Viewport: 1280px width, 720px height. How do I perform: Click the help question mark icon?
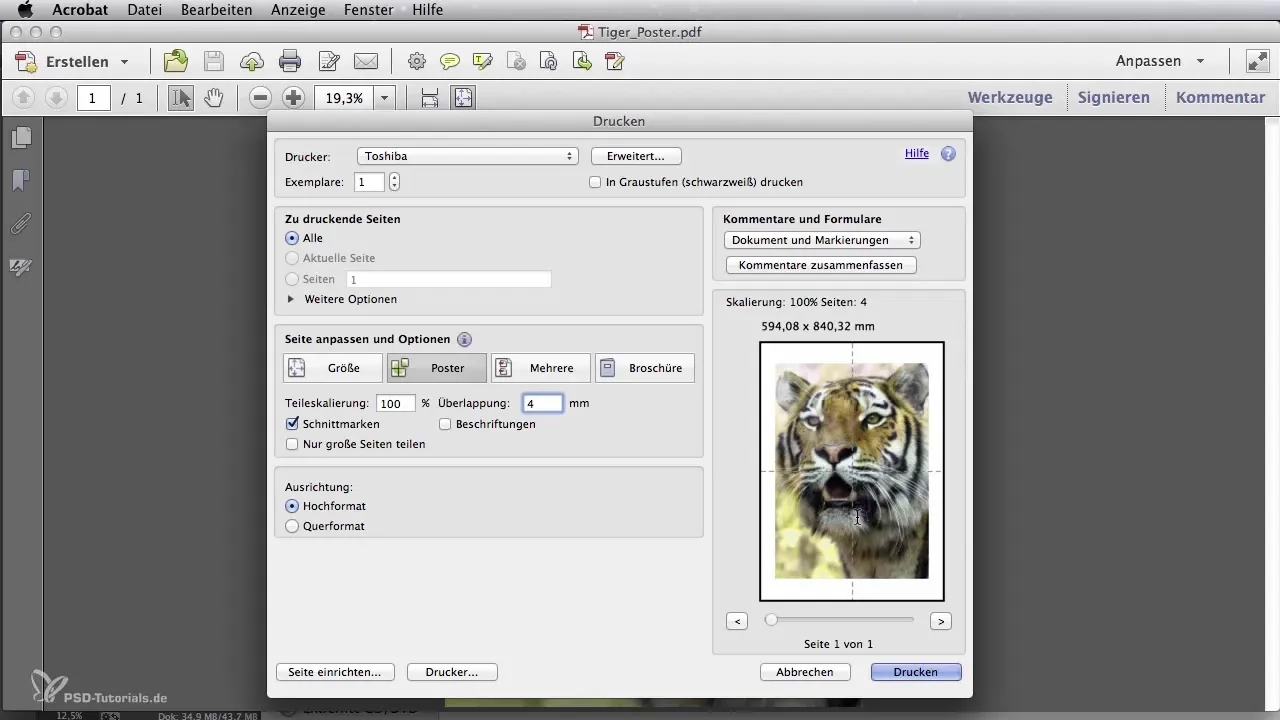(948, 154)
